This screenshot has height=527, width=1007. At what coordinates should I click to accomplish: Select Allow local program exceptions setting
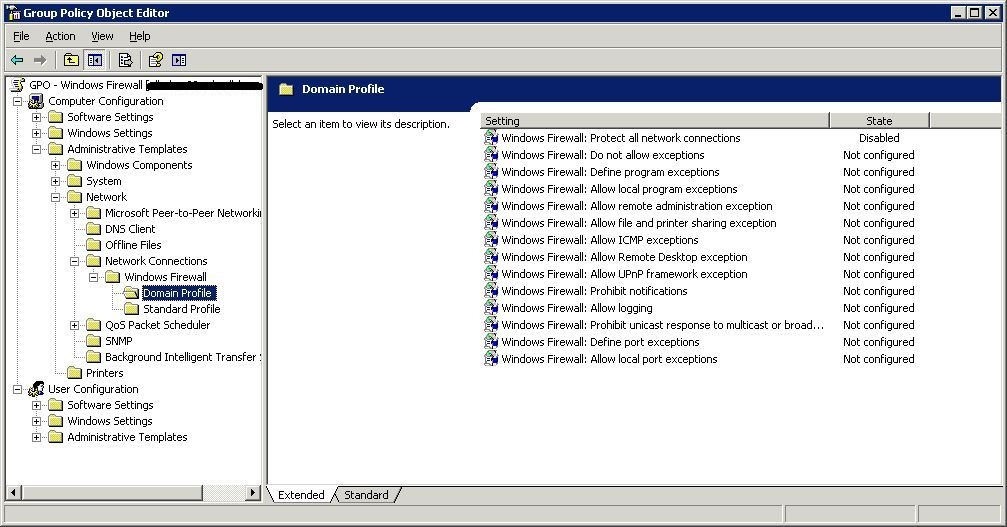pos(619,189)
